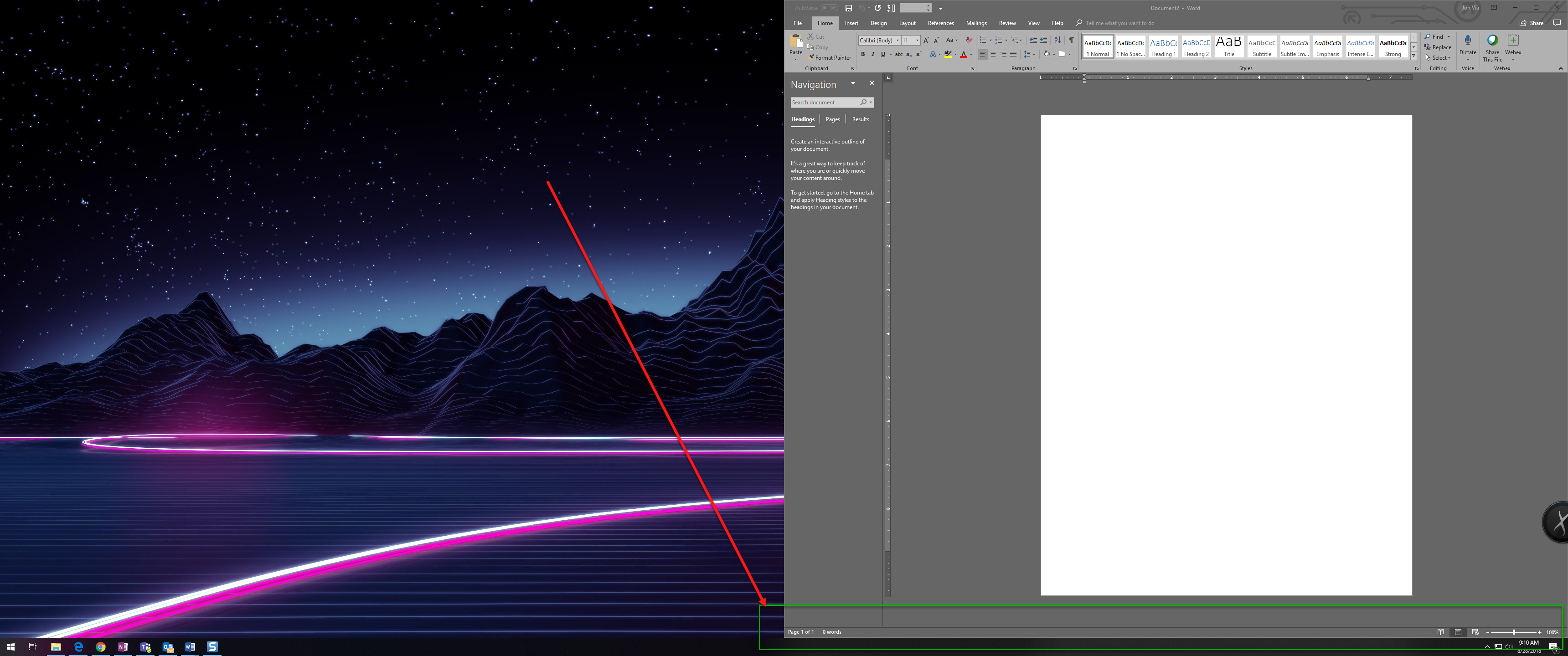Image resolution: width=1568 pixels, height=656 pixels.
Task: Open the font size 11 dropdown
Action: [x=917, y=40]
